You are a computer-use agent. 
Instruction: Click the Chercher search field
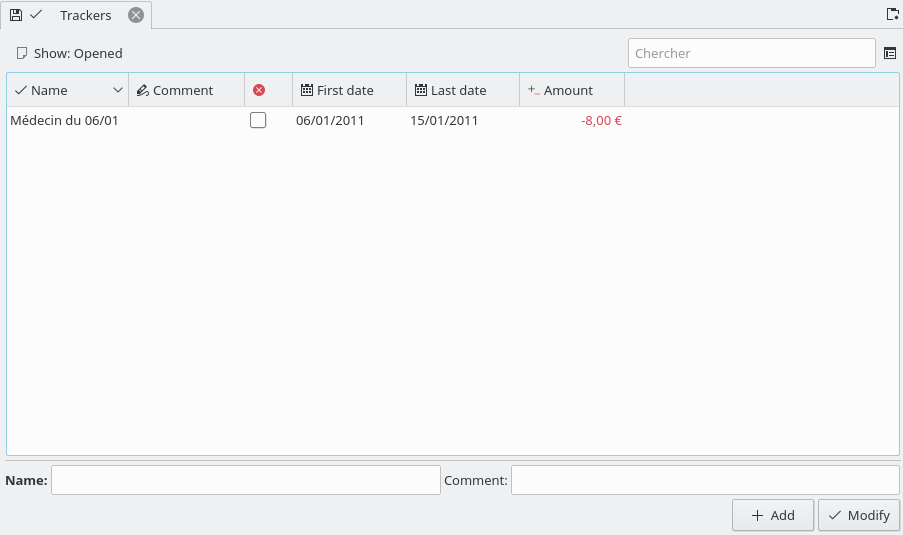[752, 53]
